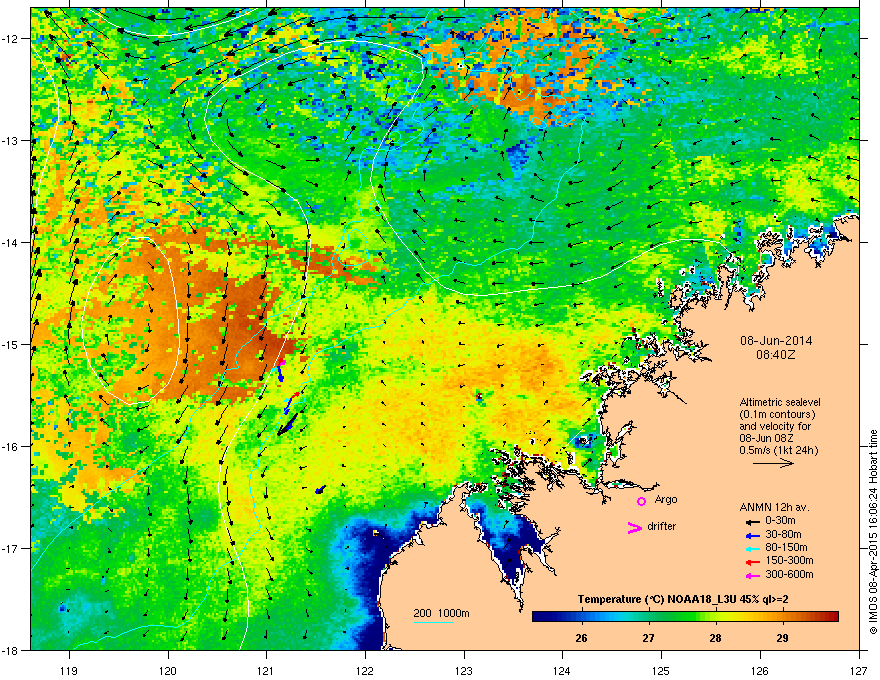Screen dimensions: 880x680
Task: Click the temperature color bar near 26
Action: pos(581,617)
